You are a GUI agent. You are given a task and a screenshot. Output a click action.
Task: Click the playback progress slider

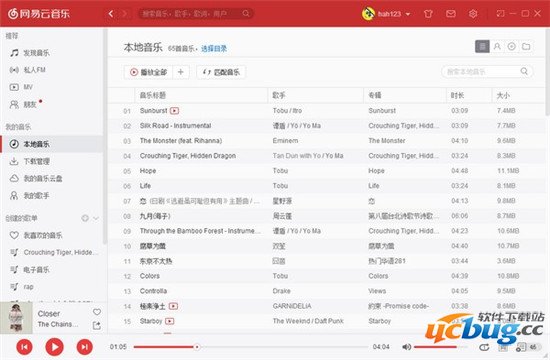[x=251, y=347]
